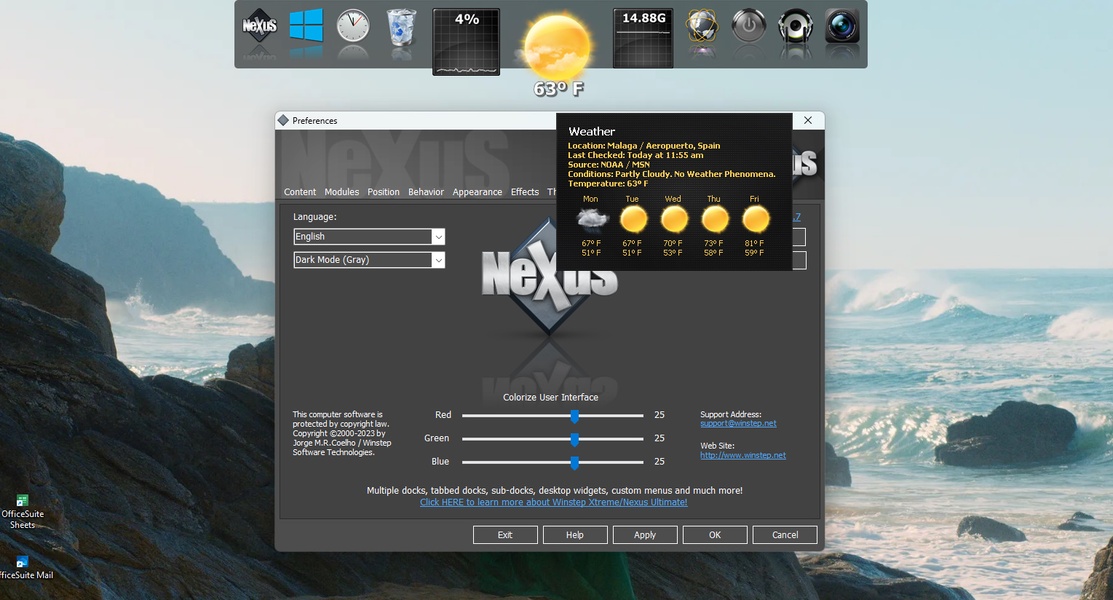1113x600 pixels.
Task: Open the headphones speaker dock icon
Action: [795, 27]
